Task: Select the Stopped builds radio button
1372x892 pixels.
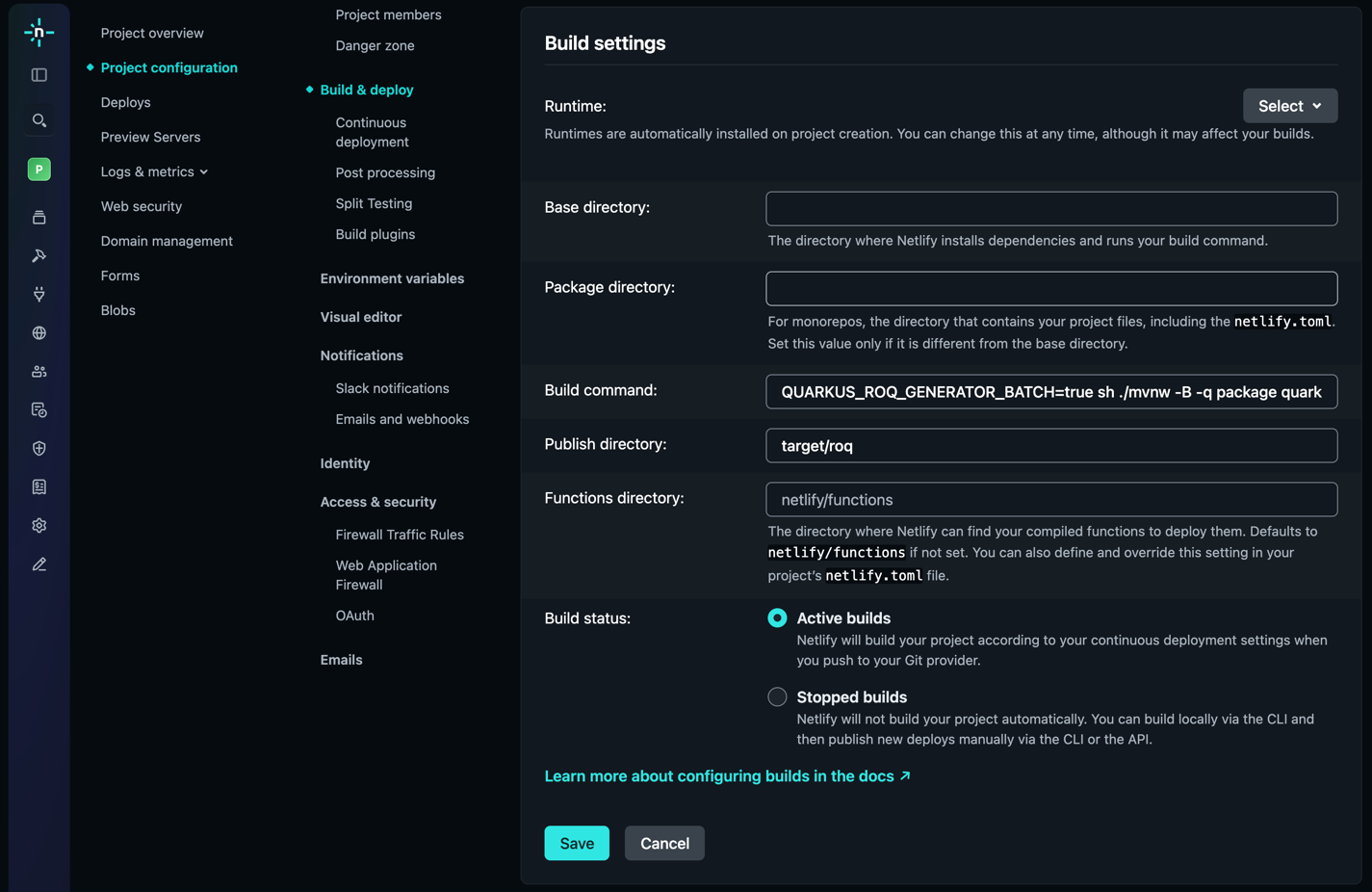Action: [x=777, y=696]
